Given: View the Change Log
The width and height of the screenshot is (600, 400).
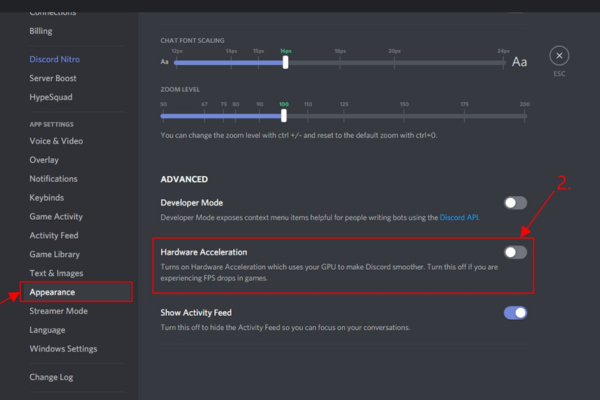Looking at the screenshot, I should point(51,377).
